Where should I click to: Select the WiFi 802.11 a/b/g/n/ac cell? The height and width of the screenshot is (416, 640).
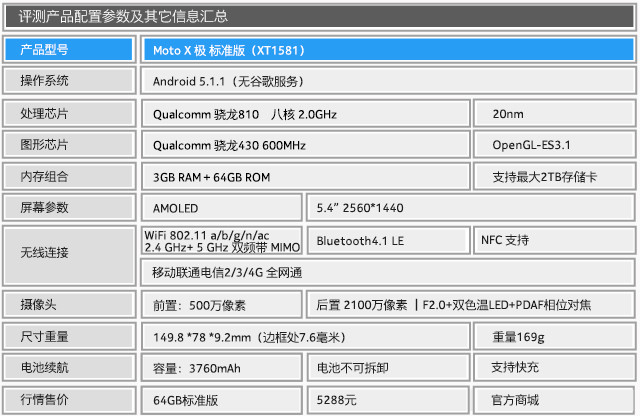[x=223, y=241]
